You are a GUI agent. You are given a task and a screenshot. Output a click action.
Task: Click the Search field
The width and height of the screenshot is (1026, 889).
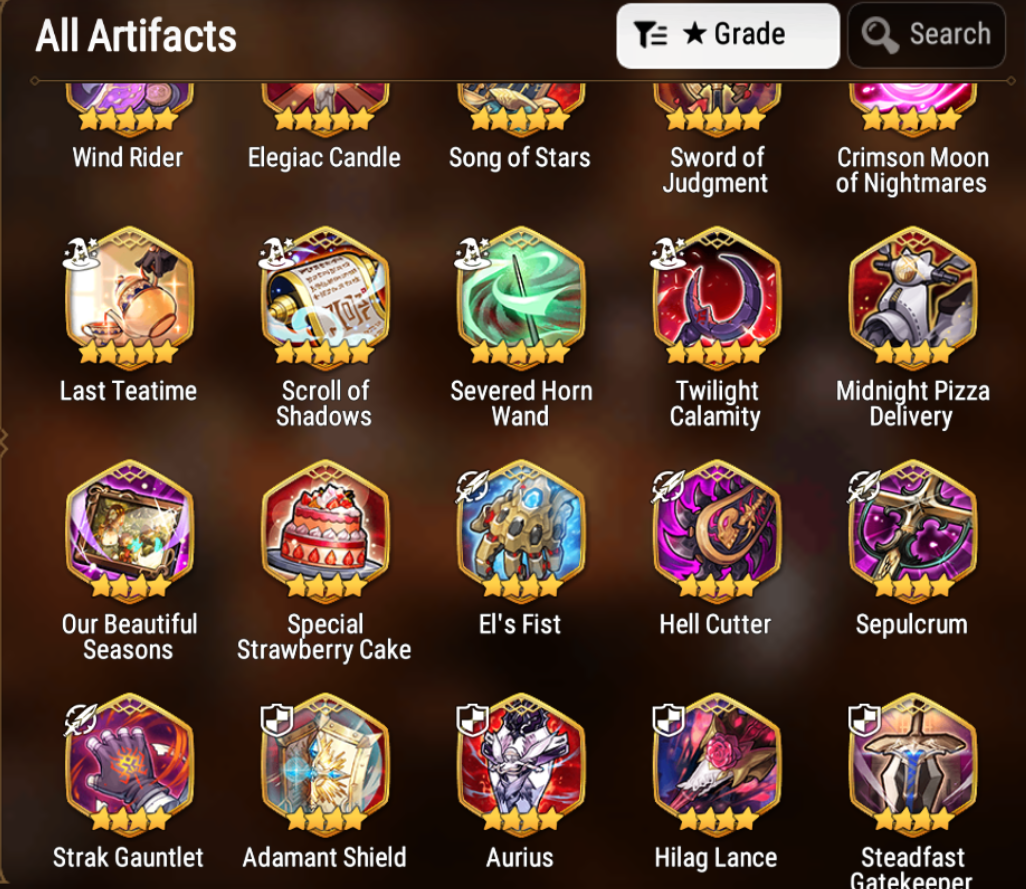tap(927, 35)
